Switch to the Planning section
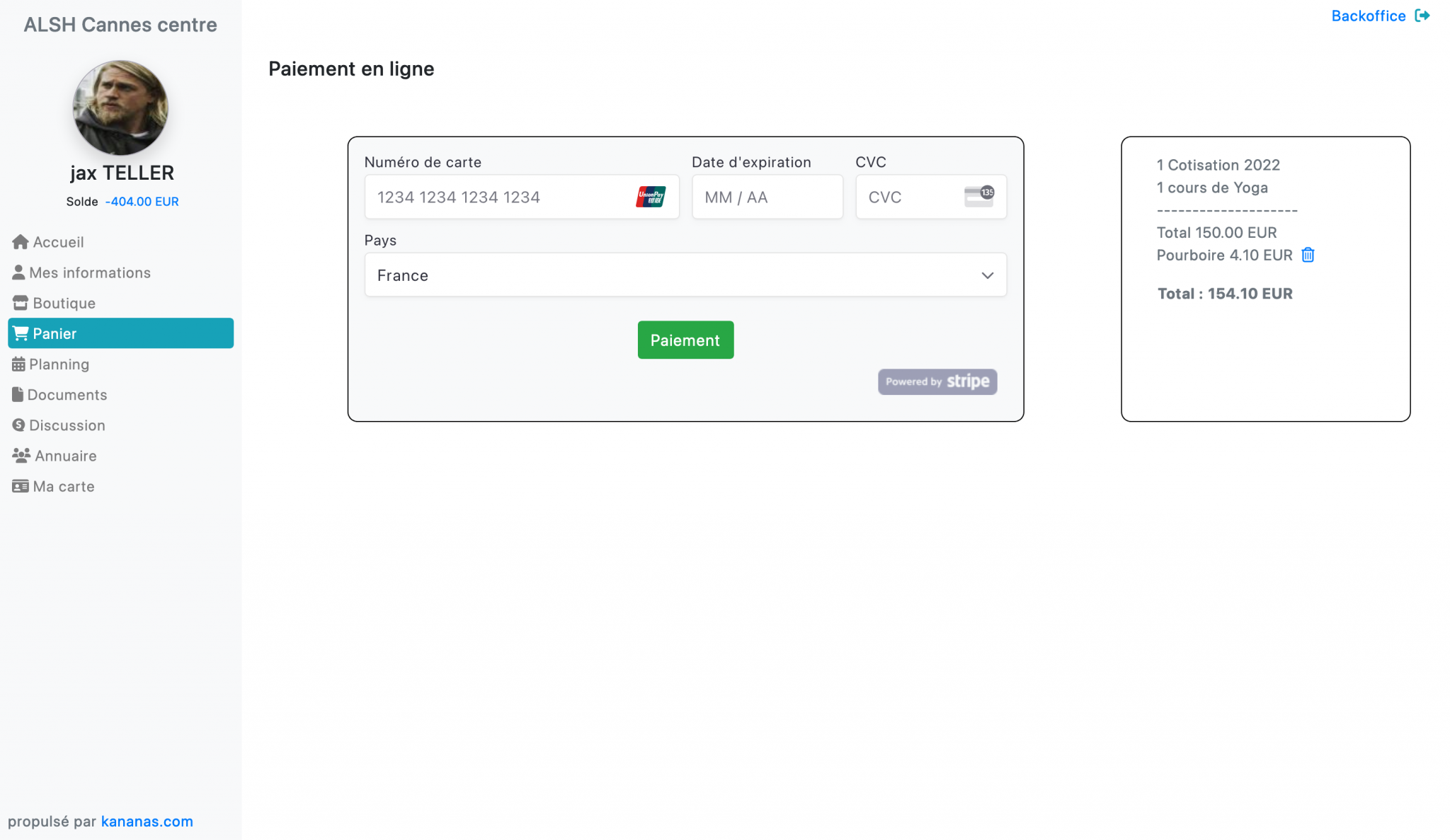The image size is (1450, 840). (x=58, y=363)
